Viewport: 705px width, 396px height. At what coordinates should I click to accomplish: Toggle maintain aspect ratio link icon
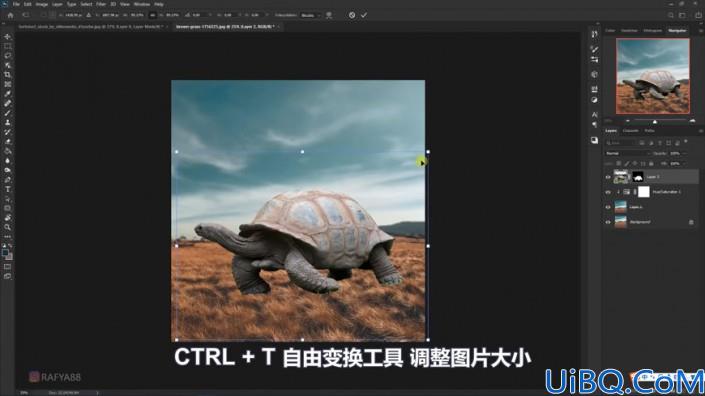click(153, 15)
